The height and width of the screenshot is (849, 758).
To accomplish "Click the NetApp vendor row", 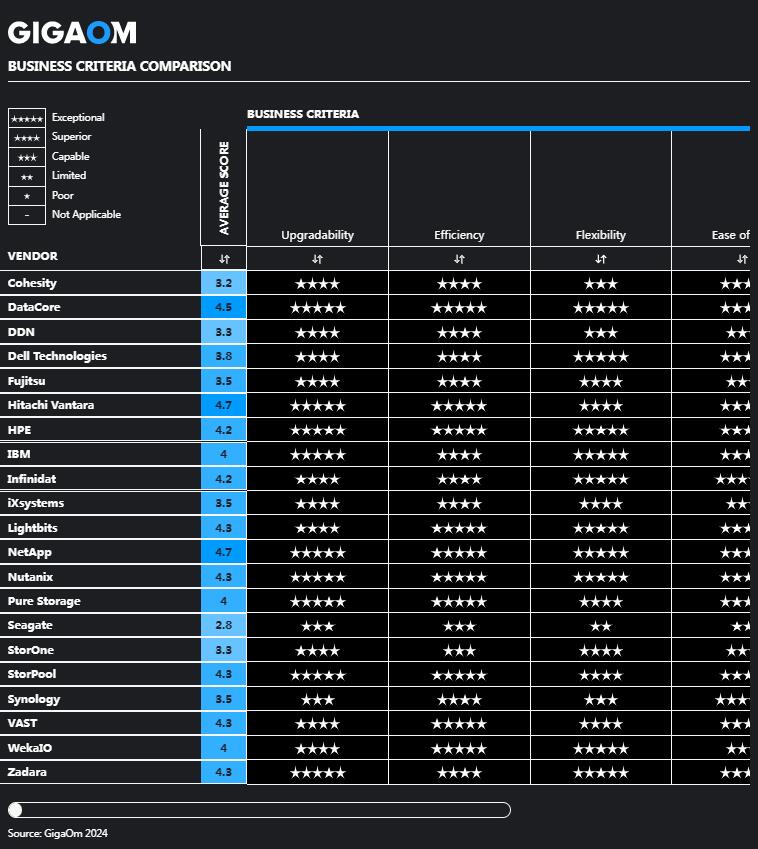I will pos(29,552).
